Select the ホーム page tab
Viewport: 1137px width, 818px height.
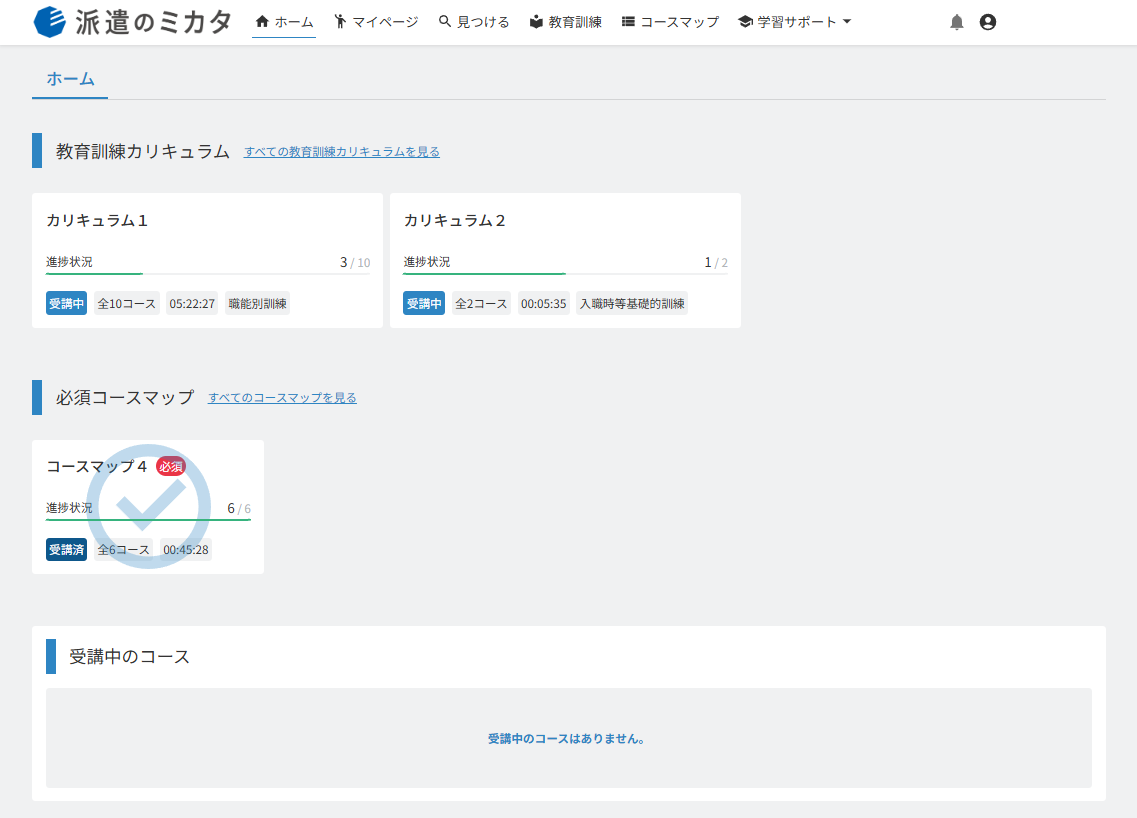70,79
